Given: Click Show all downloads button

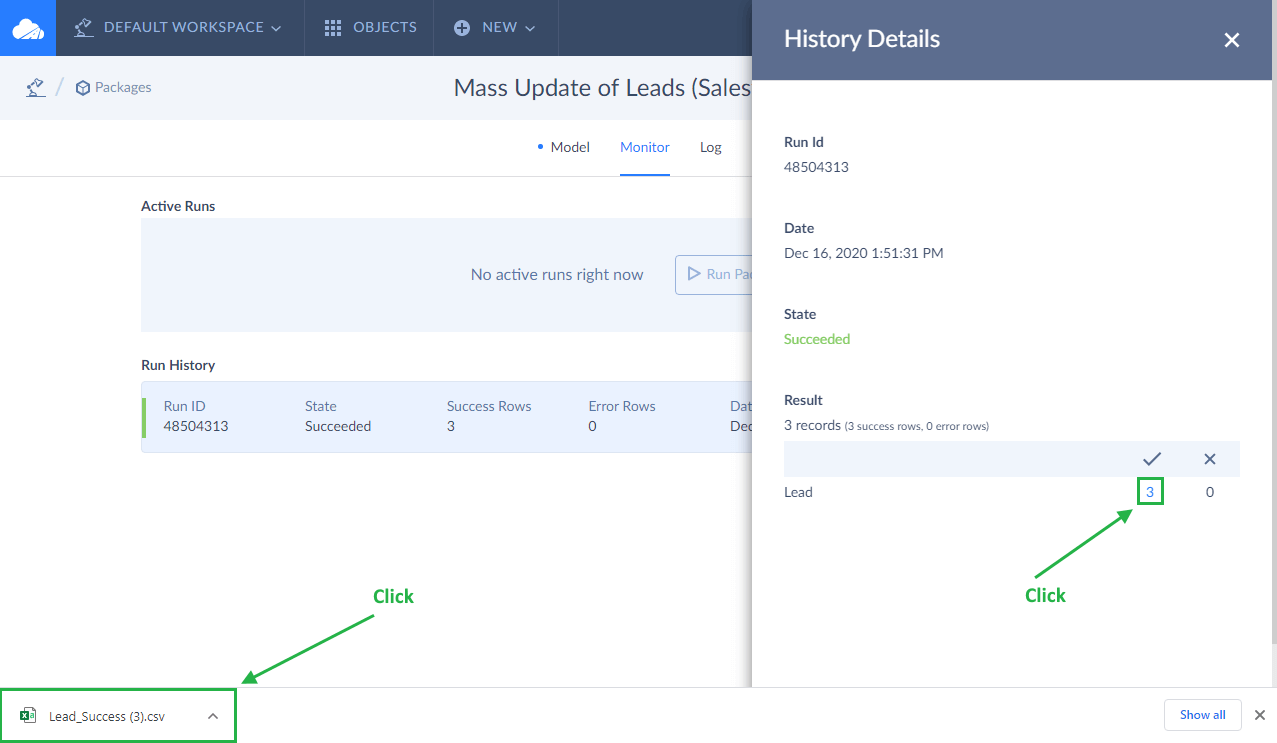Looking at the screenshot, I should (1202, 715).
